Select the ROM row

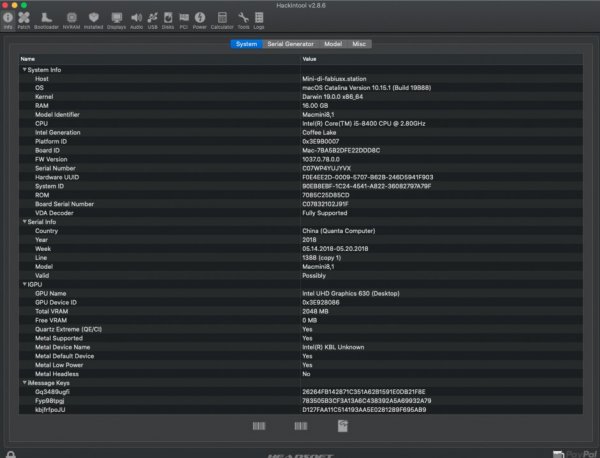(x=301, y=195)
